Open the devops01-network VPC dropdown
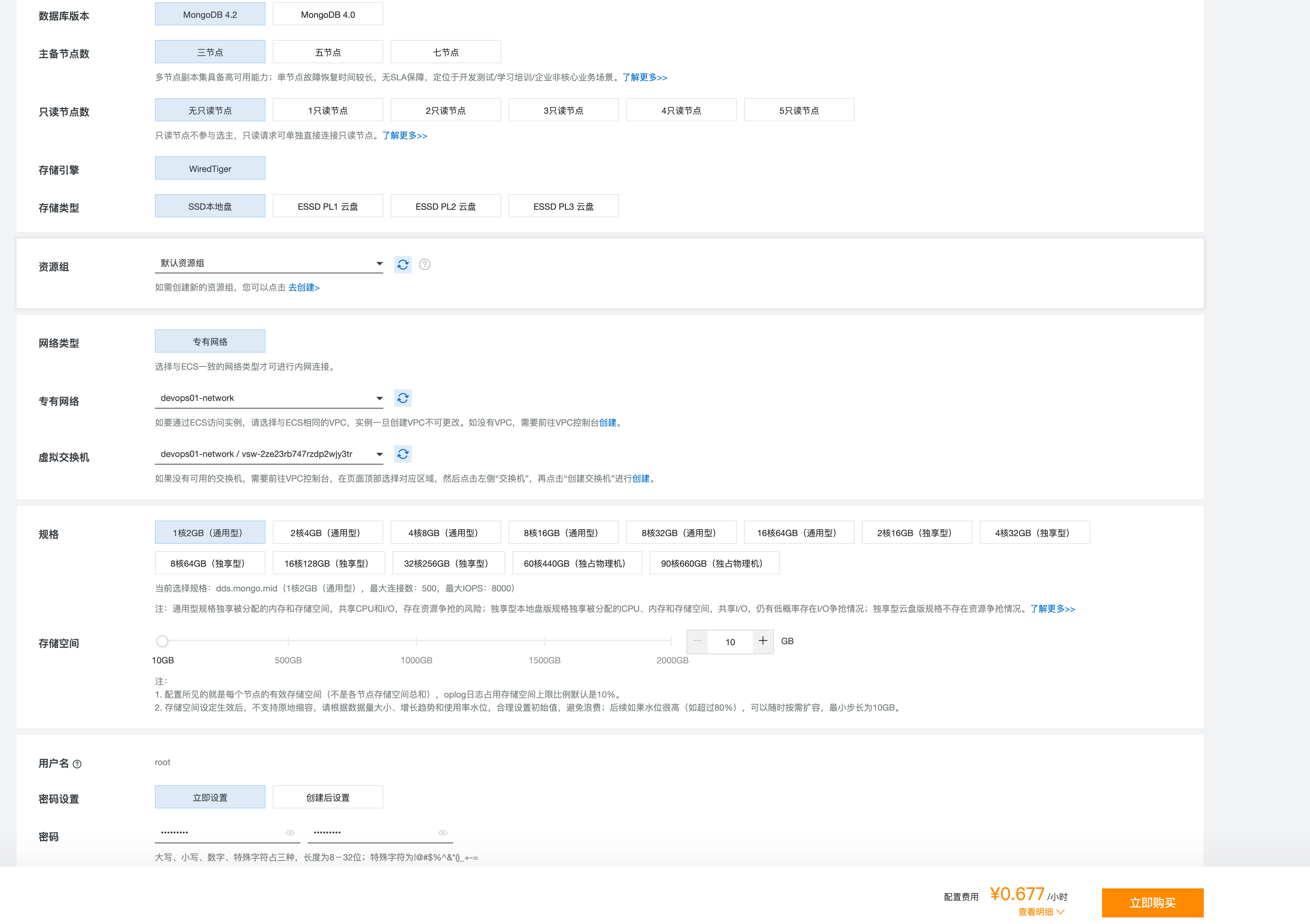The image size is (1310, 924). coord(269,398)
